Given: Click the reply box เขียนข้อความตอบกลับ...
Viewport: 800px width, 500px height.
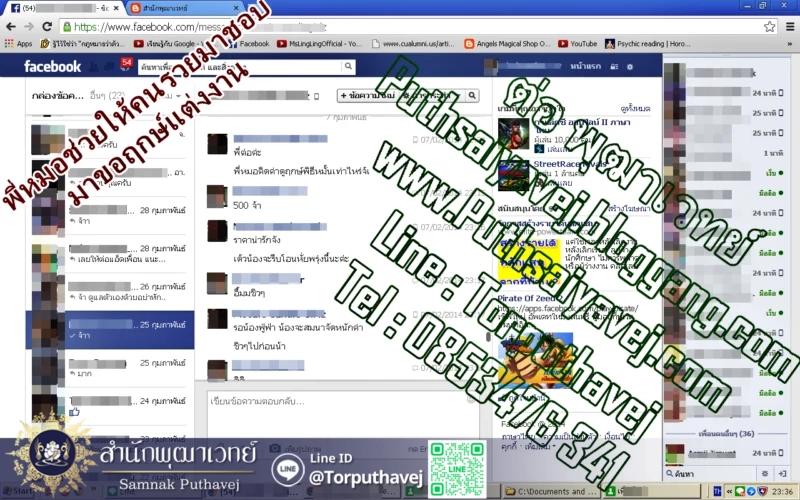Looking at the screenshot, I should [343, 413].
